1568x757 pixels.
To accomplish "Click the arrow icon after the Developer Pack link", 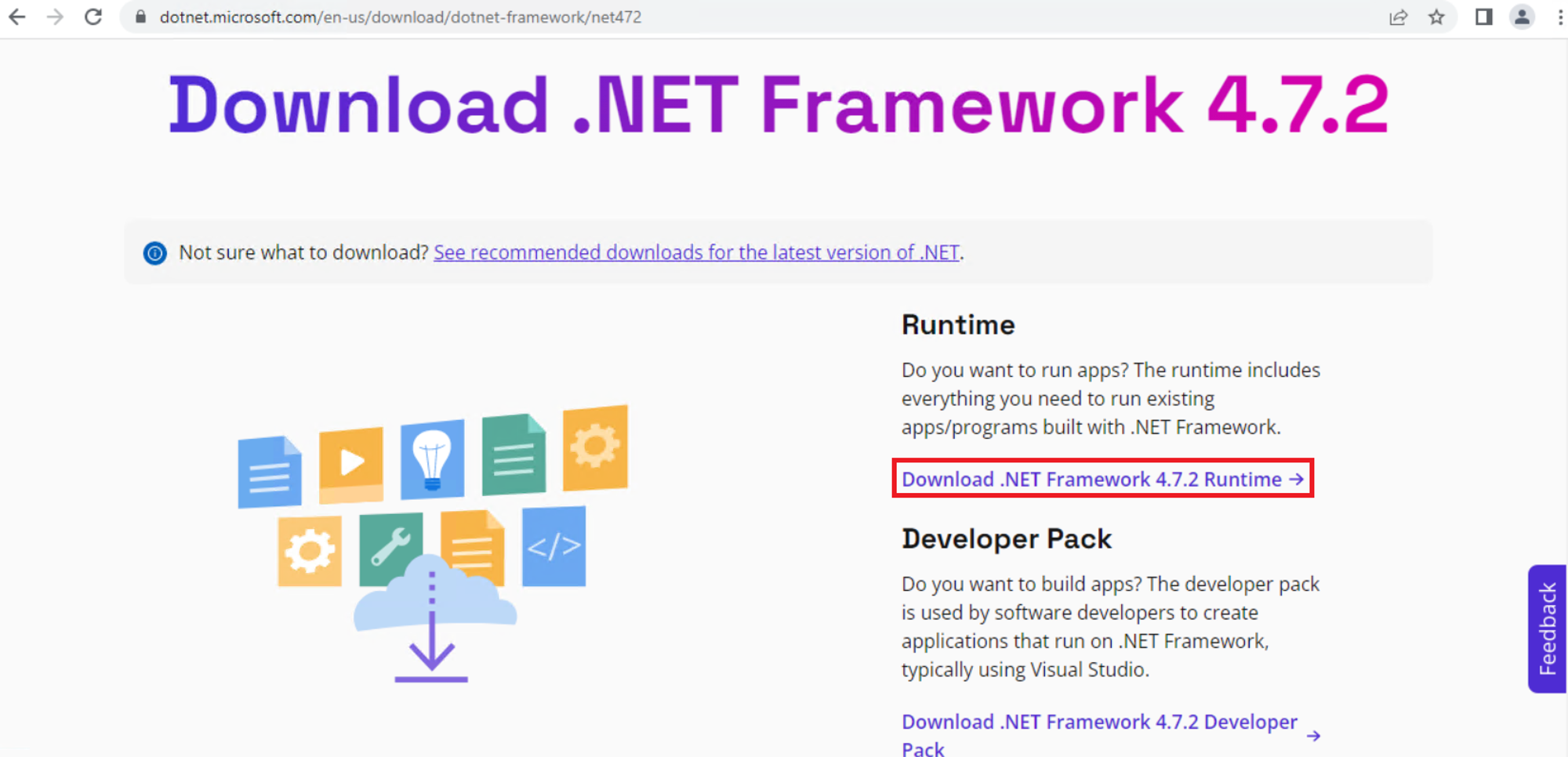I will click(1312, 735).
